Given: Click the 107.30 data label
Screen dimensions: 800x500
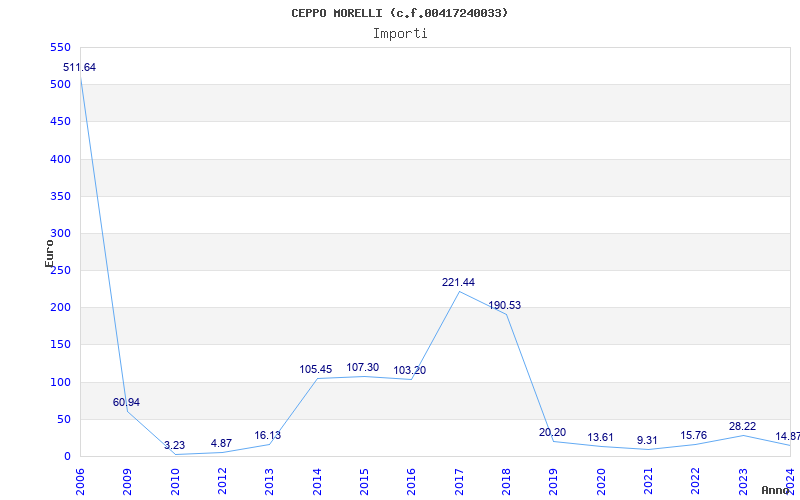Looking at the screenshot, I should tap(363, 367).
